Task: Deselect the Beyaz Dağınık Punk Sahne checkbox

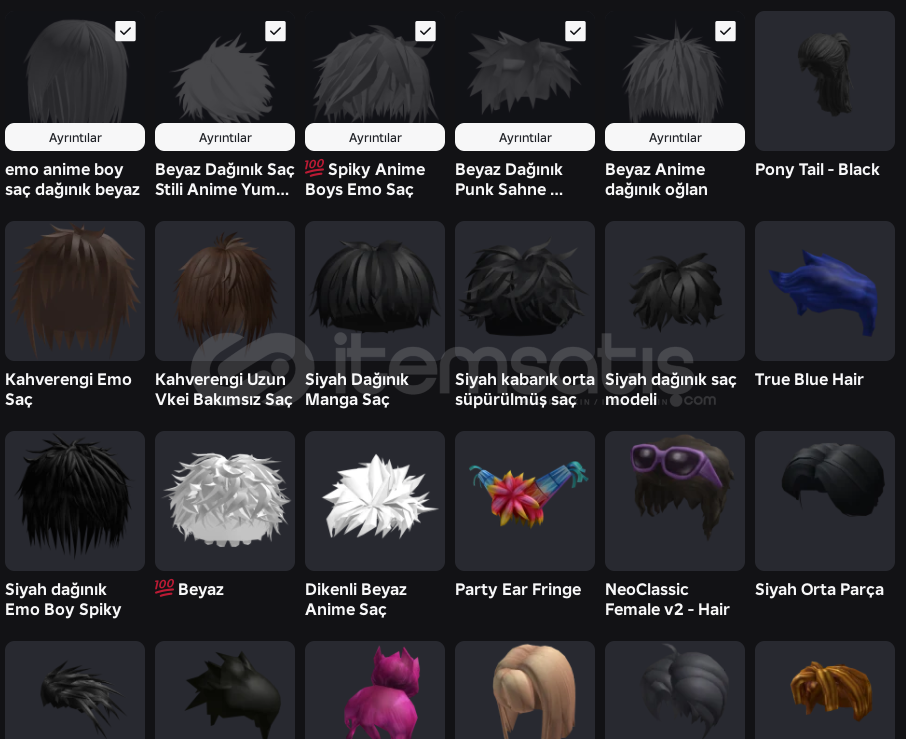Action: tap(575, 31)
